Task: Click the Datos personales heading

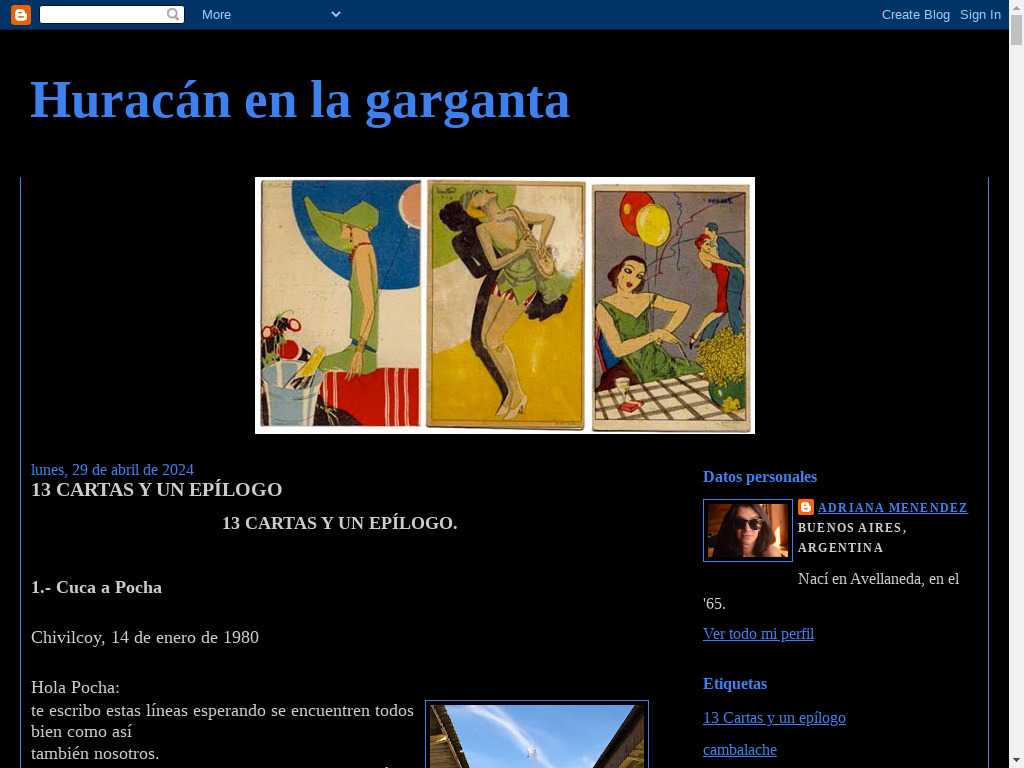Action: (x=760, y=477)
